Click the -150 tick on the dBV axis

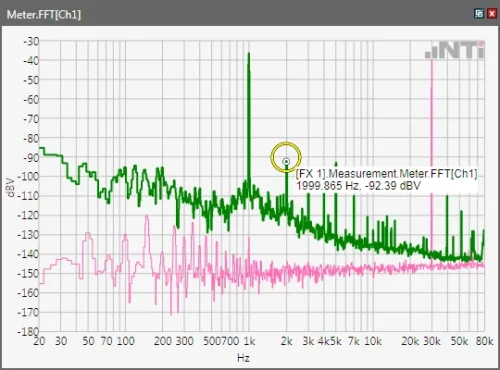tap(28, 273)
